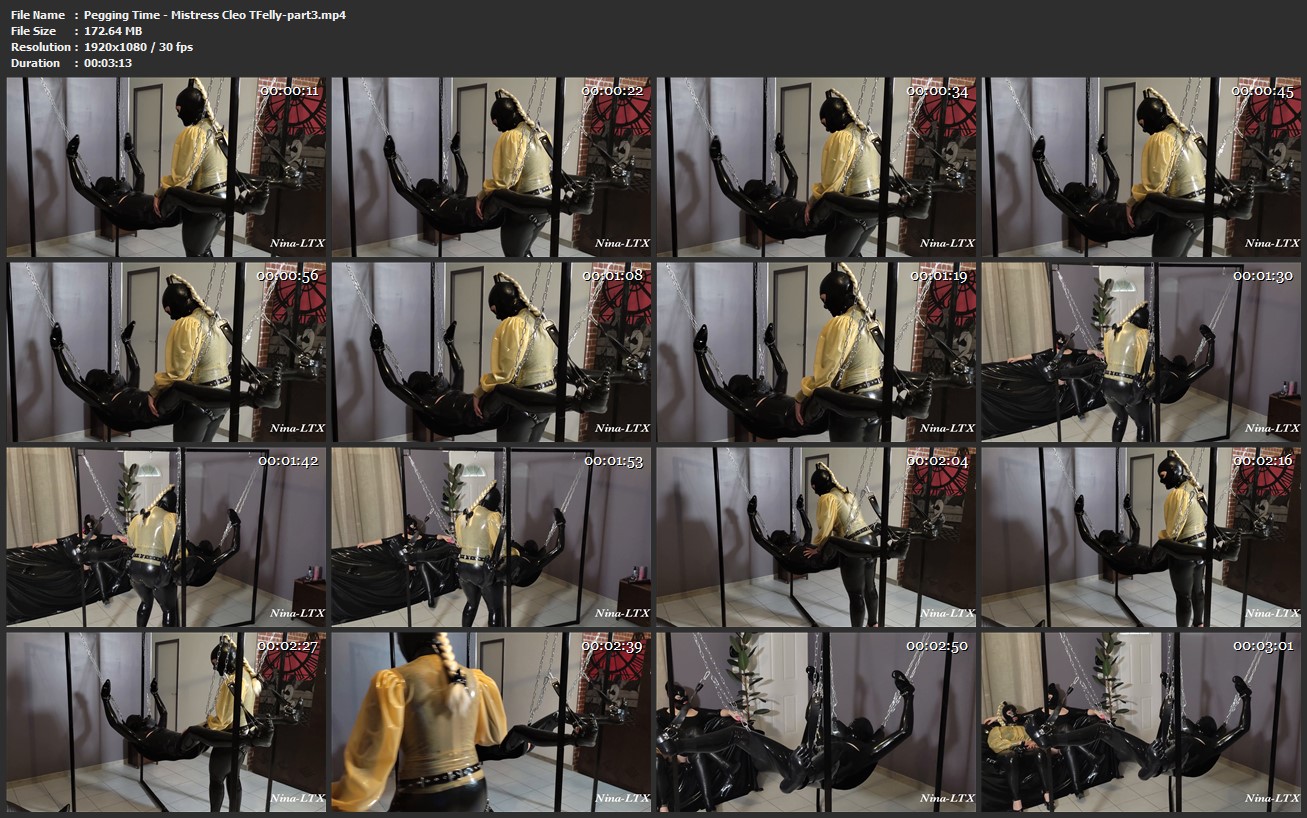View the frame stamped 00:02:04
This screenshot has height=818, width=1307.
pyautogui.click(x=816, y=537)
